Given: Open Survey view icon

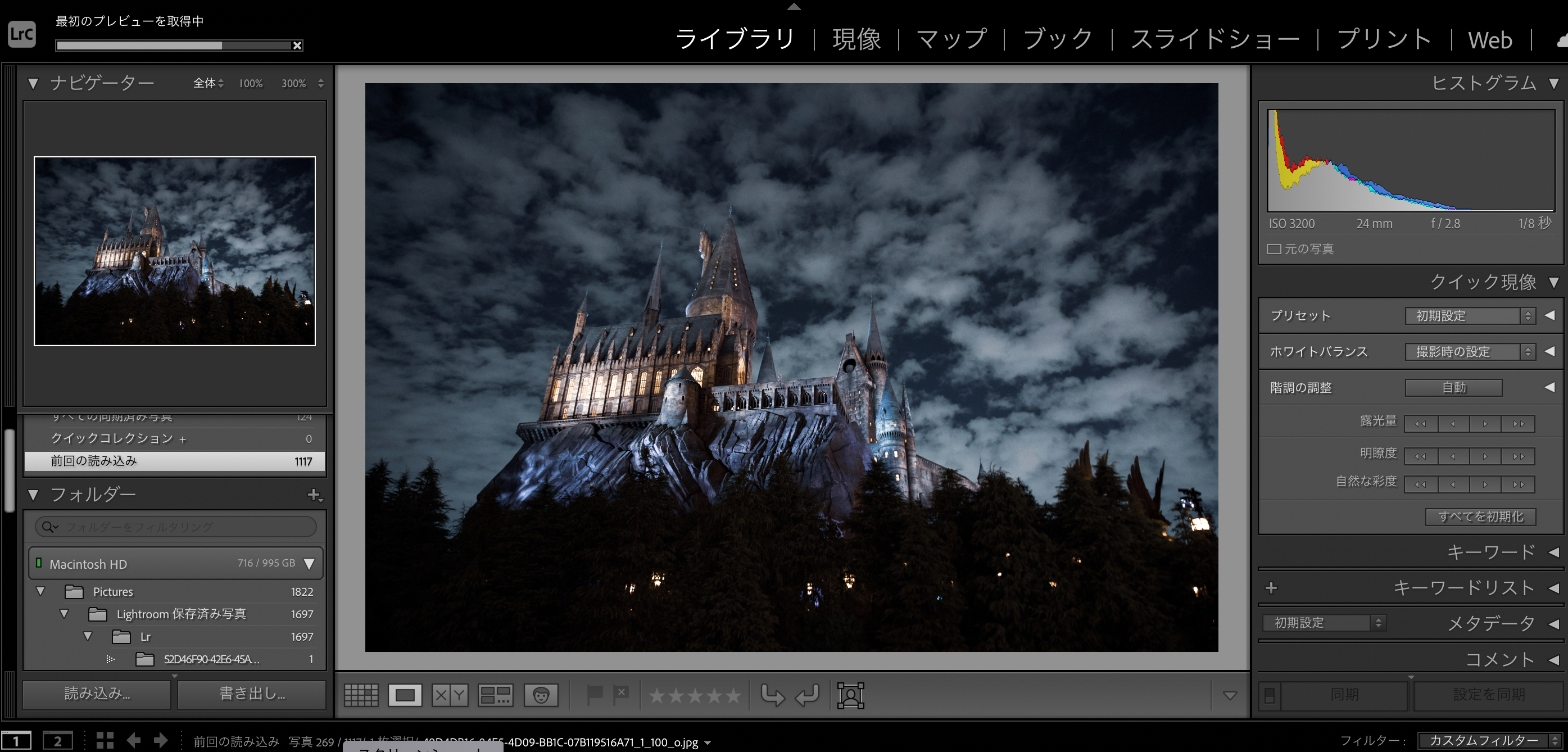Looking at the screenshot, I should click(495, 695).
